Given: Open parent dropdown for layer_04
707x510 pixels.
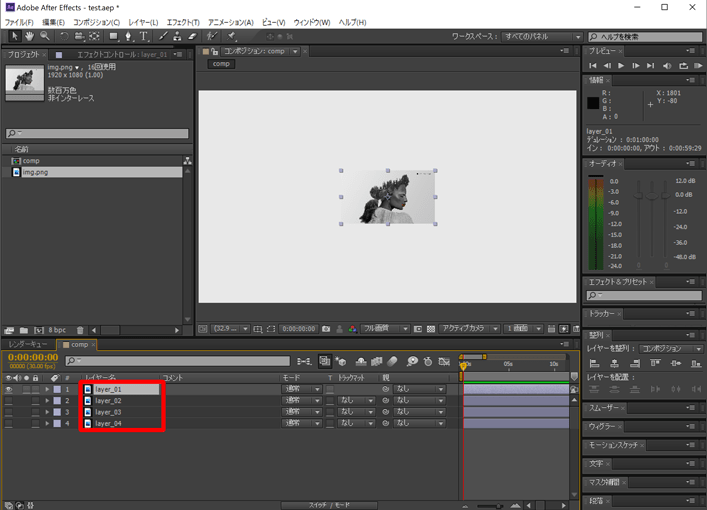Looking at the screenshot, I should 419,423.
